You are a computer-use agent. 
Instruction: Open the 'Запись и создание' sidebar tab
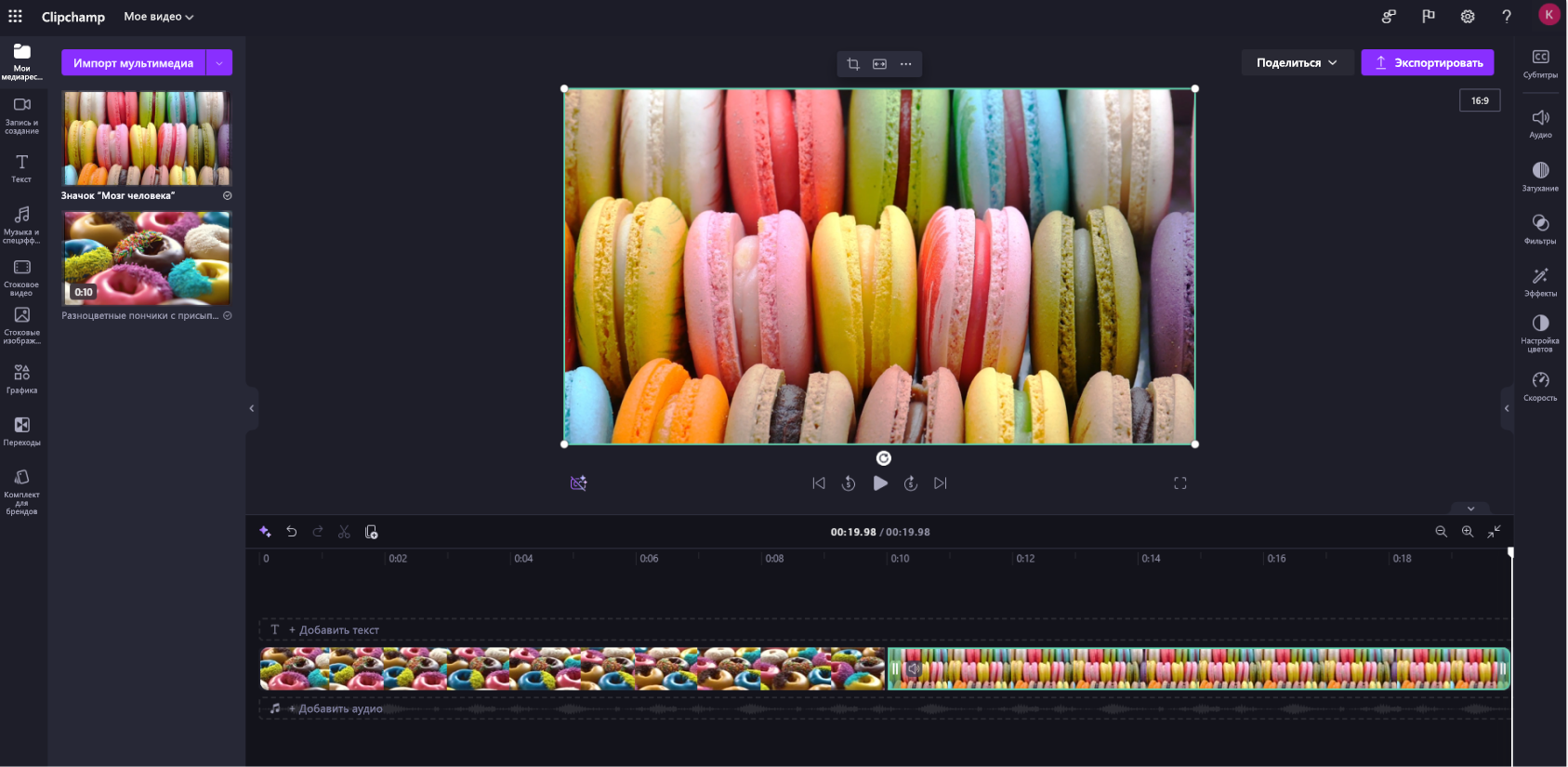(x=22, y=115)
